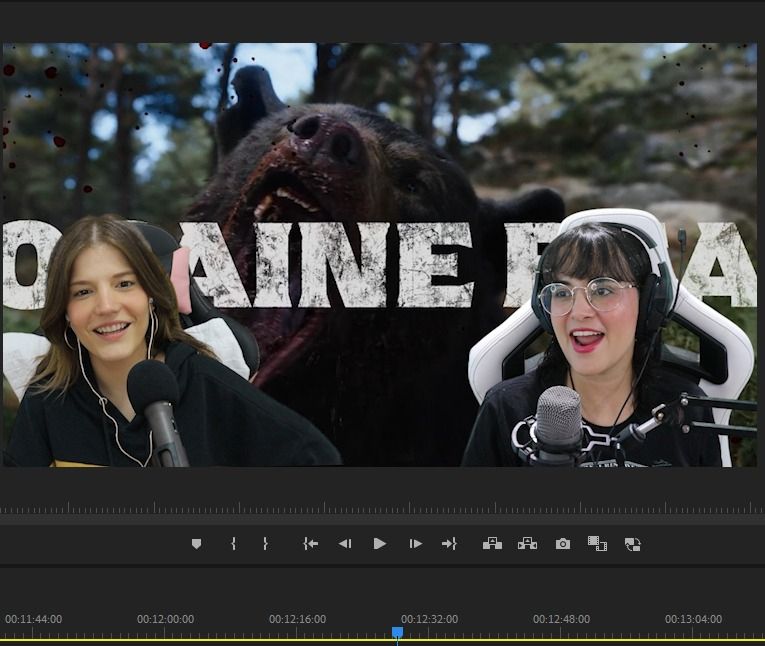Click the Lift icon
Screen dimensions: 765x646
coord(492,544)
